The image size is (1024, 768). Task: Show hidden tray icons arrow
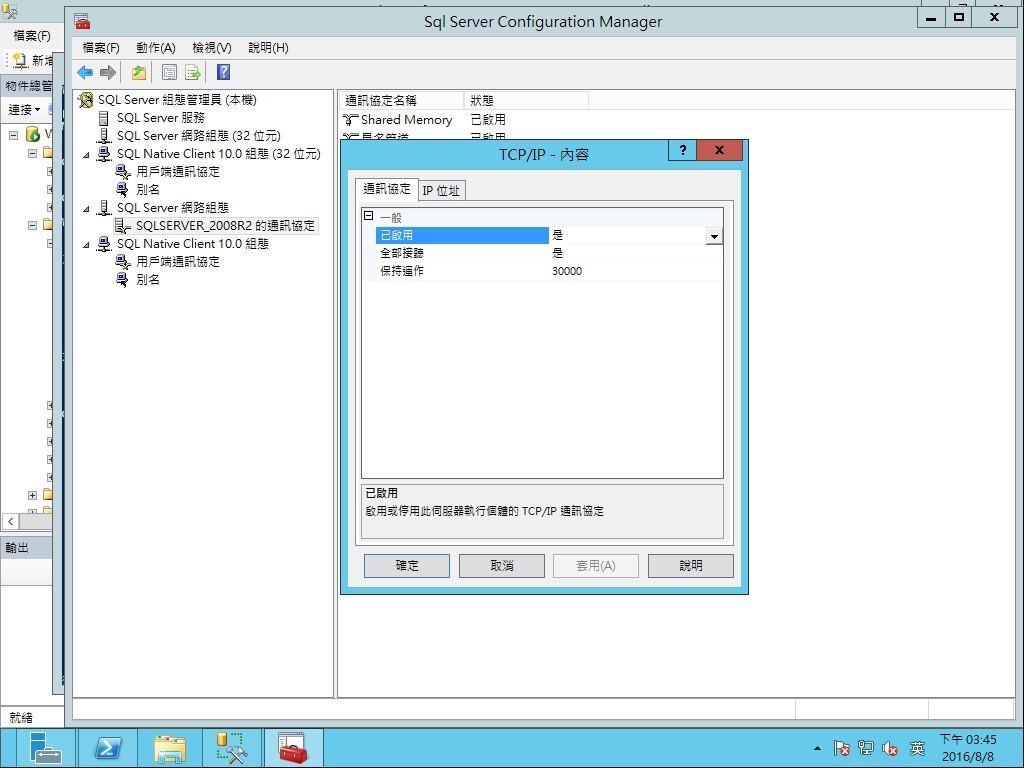(817, 748)
